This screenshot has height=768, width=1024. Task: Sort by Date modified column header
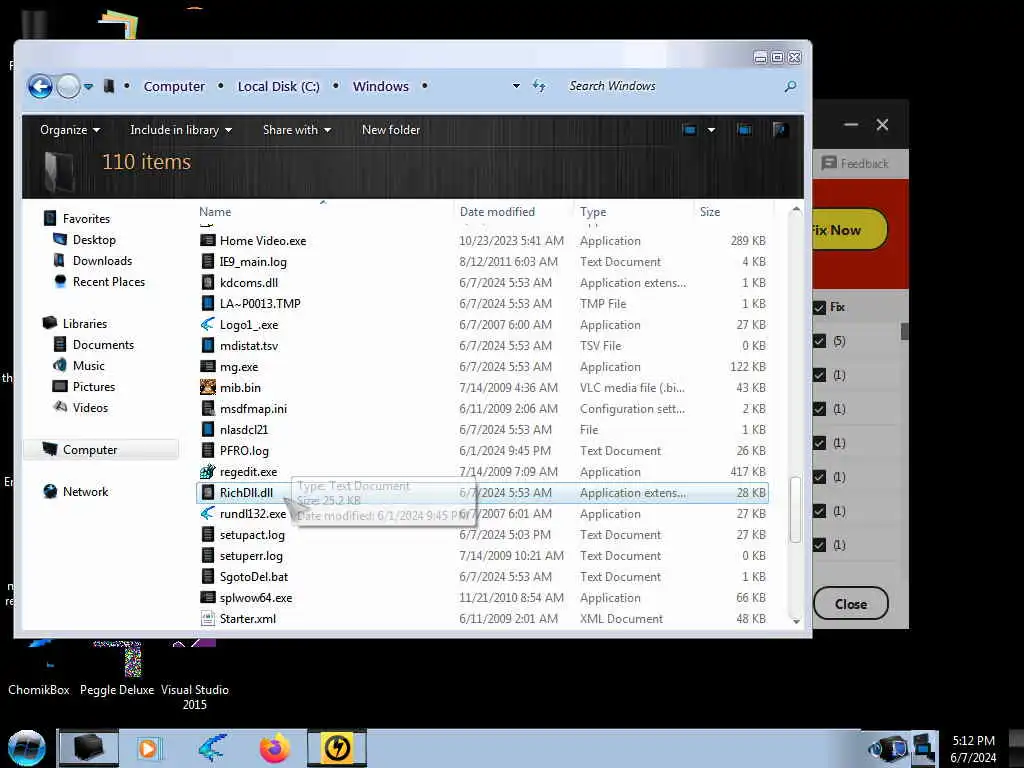point(497,212)
